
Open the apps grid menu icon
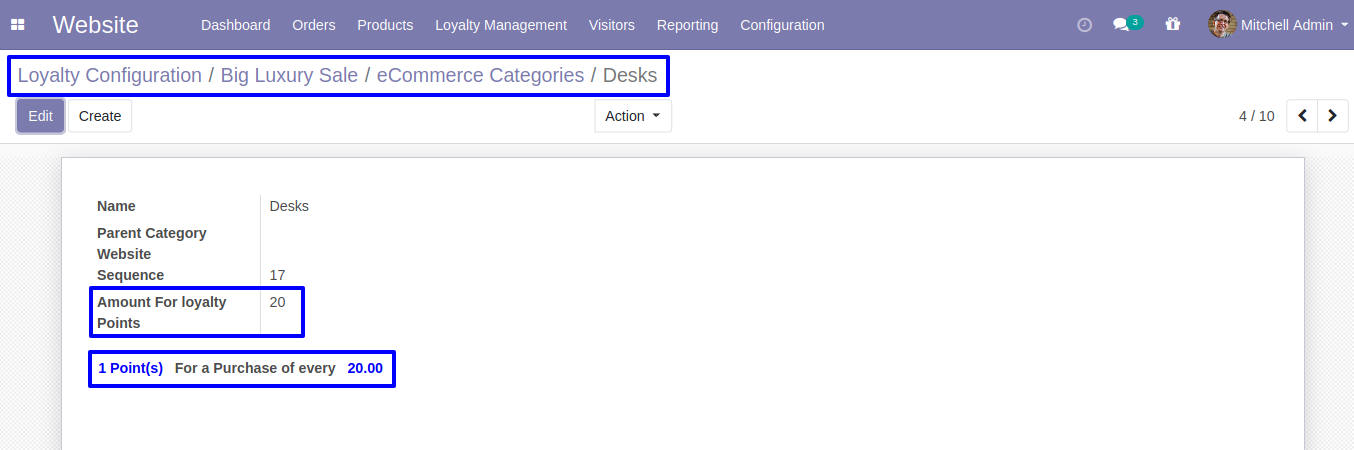pos(18,25)
